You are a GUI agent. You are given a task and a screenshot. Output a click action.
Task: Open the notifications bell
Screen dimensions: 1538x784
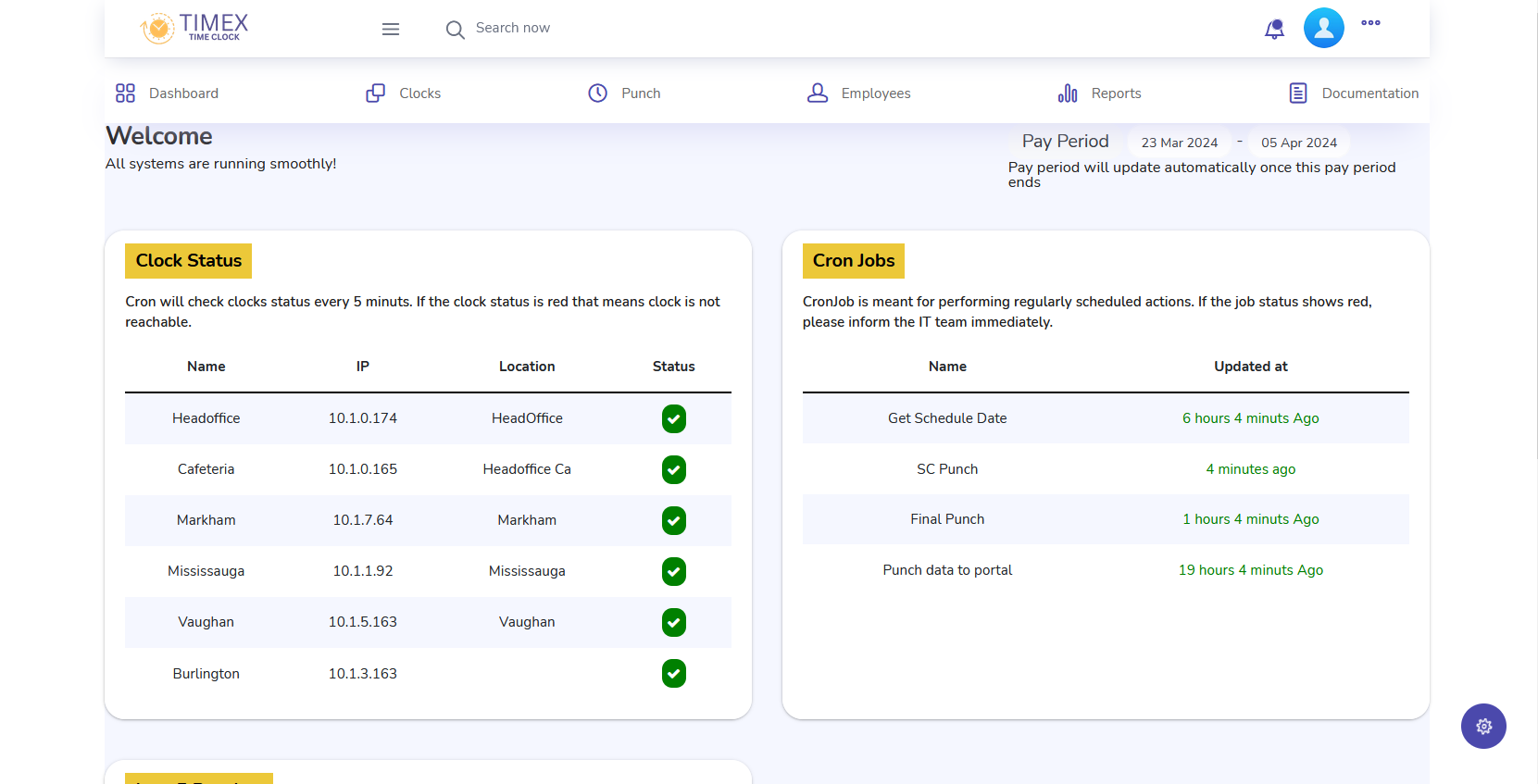[1274, 30]
